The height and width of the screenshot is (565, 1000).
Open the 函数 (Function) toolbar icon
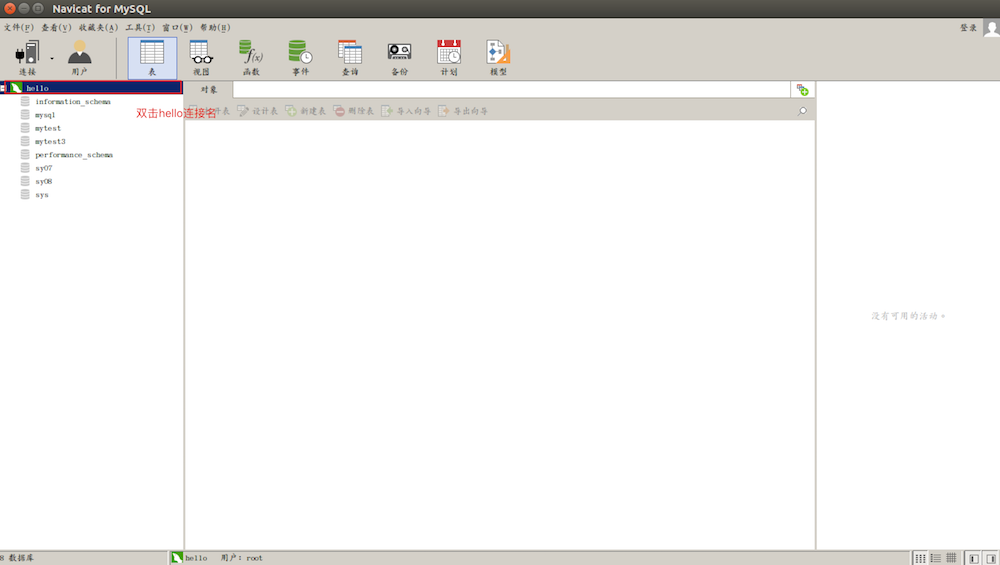251,58
